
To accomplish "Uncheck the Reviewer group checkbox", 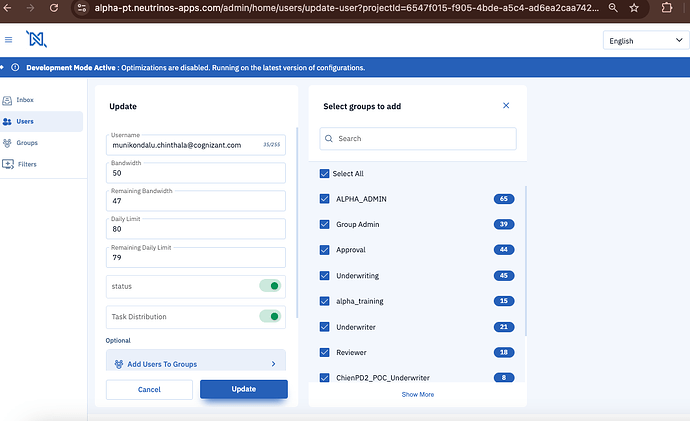I will point(324,352).
